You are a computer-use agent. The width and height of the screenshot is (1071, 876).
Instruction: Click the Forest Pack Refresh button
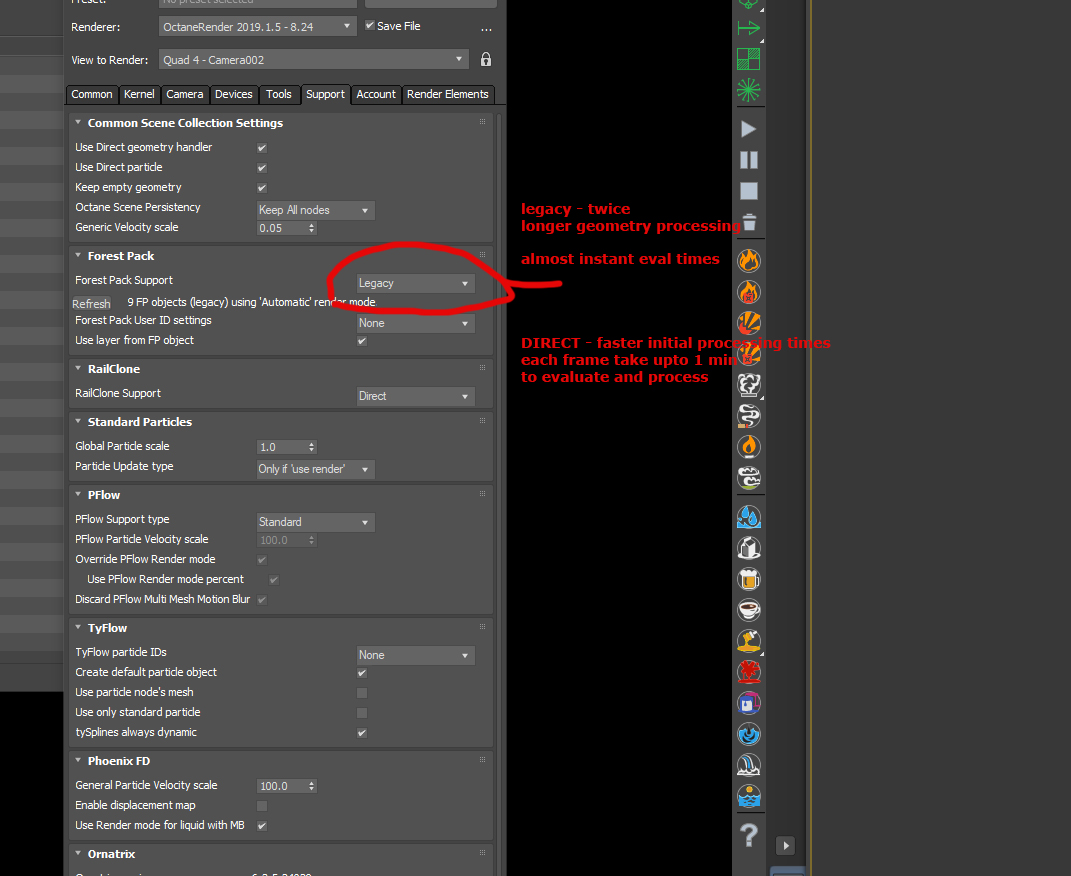pos(92,304)
